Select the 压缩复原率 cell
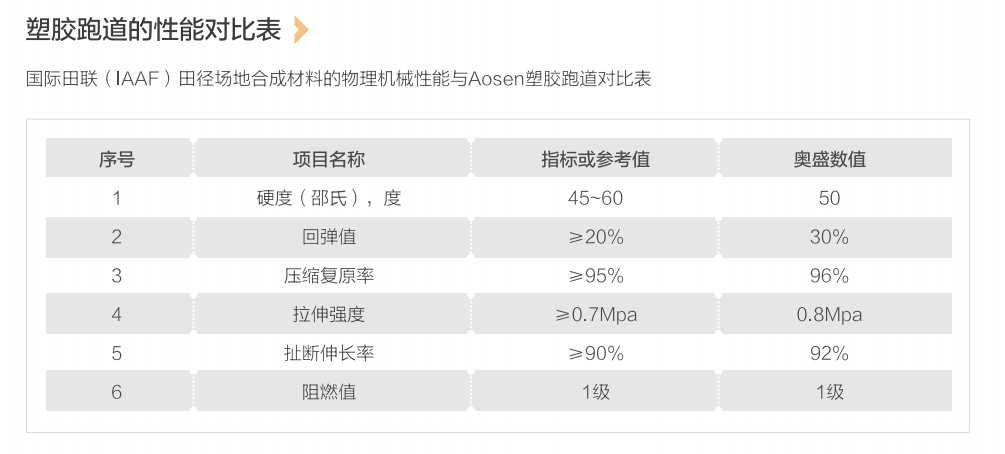This screenshot has height=454, width=1005. [x=329, y=276]
